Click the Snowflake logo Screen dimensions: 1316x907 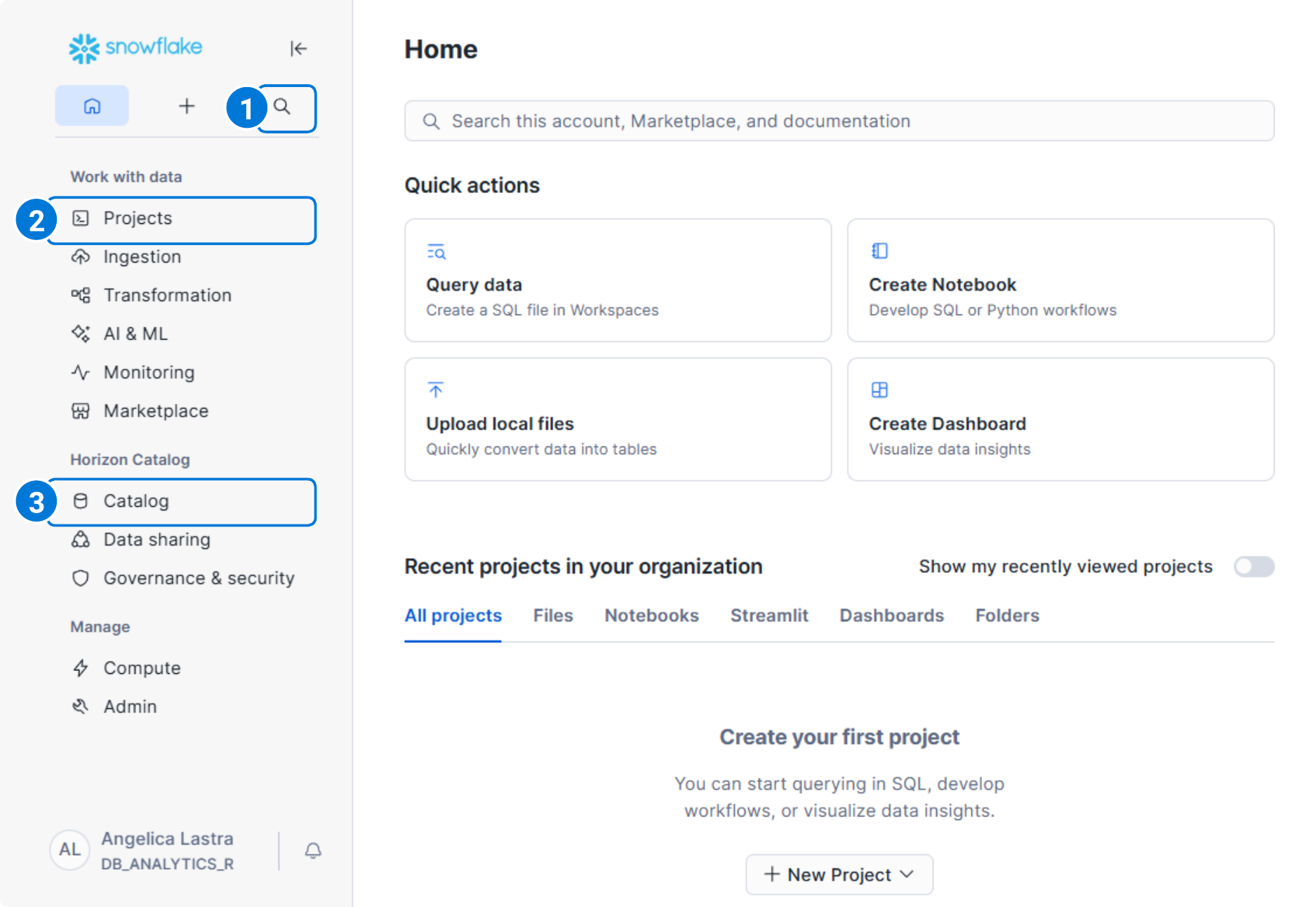tap(134, 48)
